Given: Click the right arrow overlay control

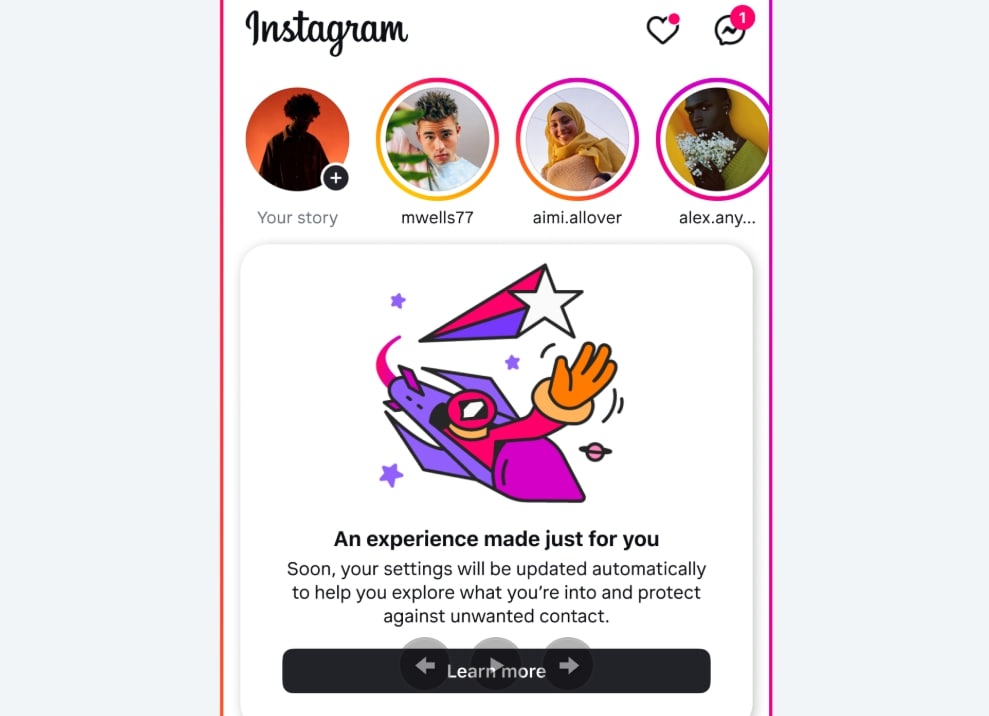Looking at the screenshot, I should point(568,665).
